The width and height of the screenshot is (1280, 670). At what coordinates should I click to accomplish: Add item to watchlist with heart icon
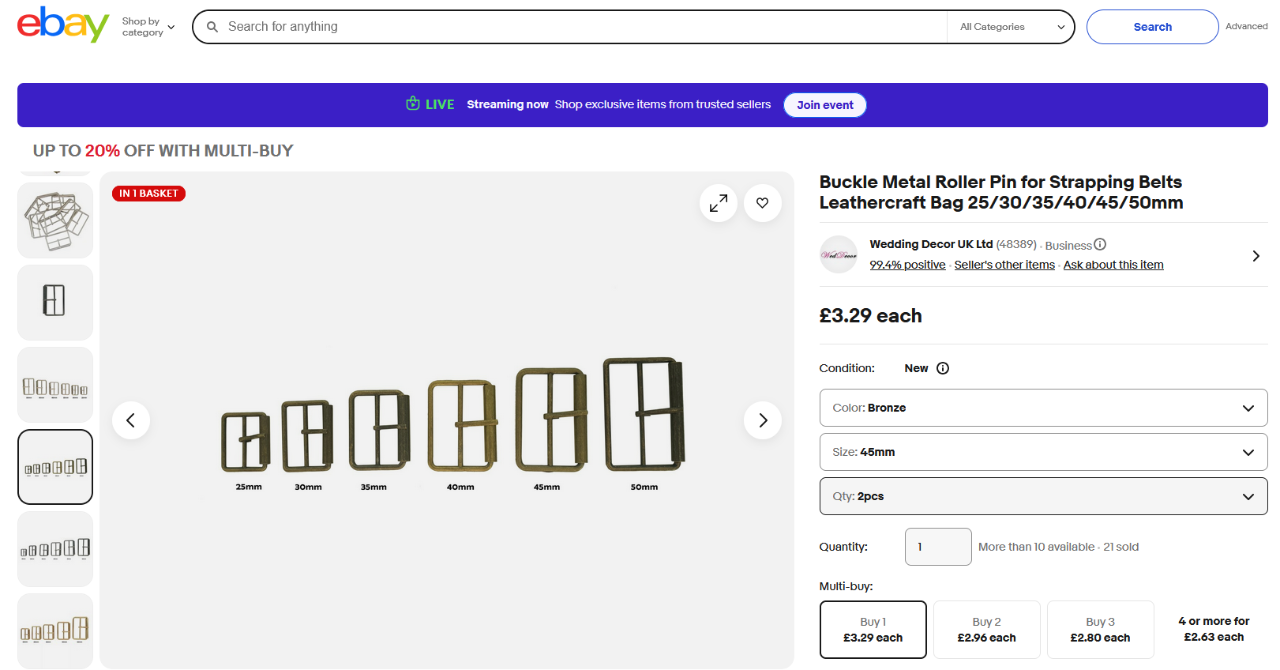pos(762,203)
